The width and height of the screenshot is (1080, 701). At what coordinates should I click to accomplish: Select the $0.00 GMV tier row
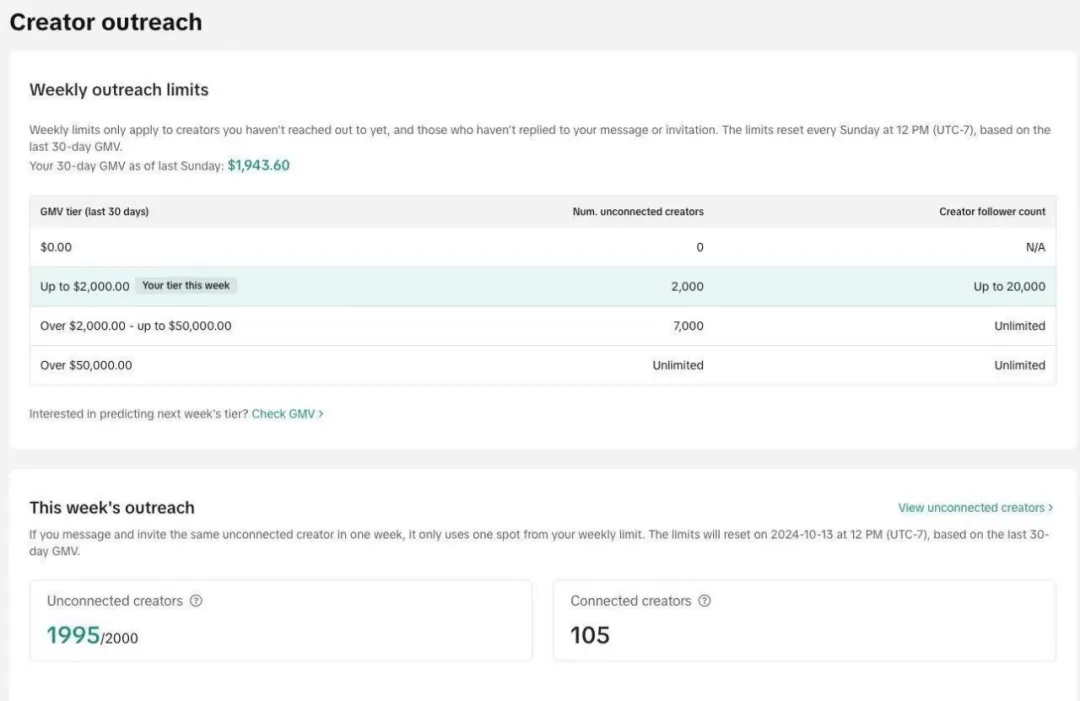click(56, 247)
